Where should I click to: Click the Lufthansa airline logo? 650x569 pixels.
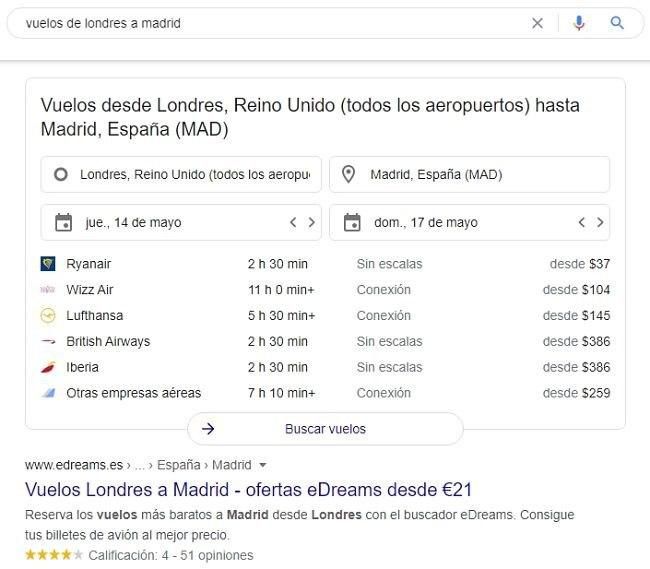pyautogui.click(x=48, y=315)
